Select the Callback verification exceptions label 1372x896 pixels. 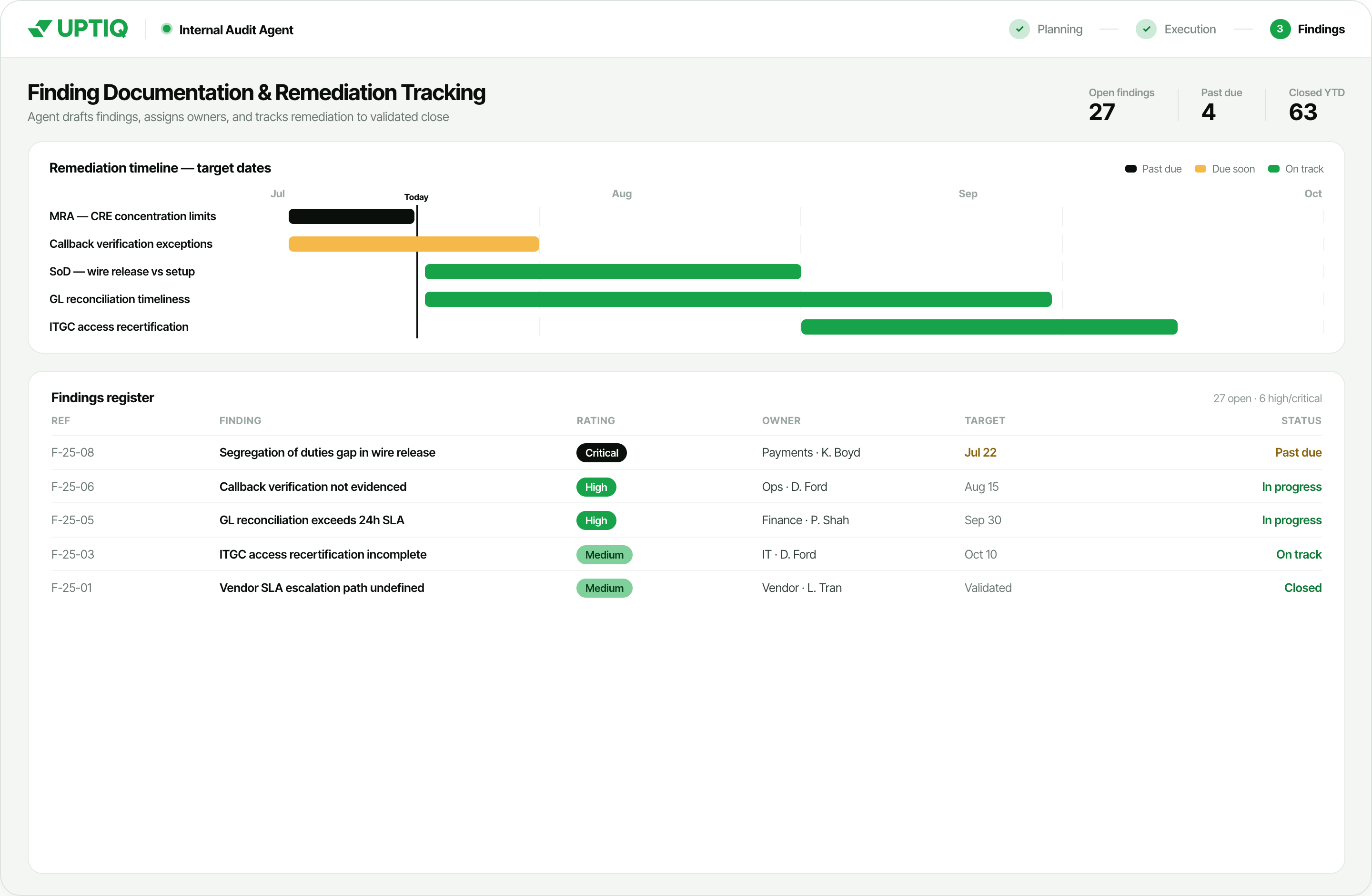[131, 244]
